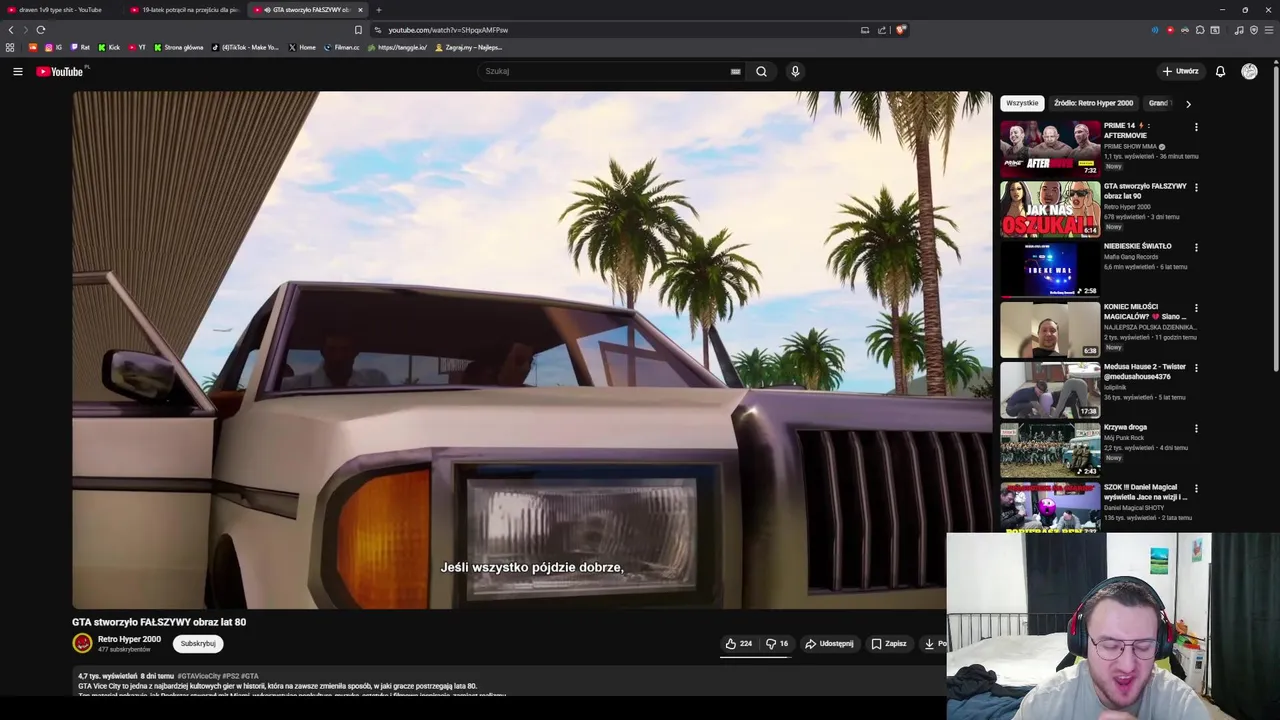
Task: Click the share page icon in address bar
Action: [882, 30]
